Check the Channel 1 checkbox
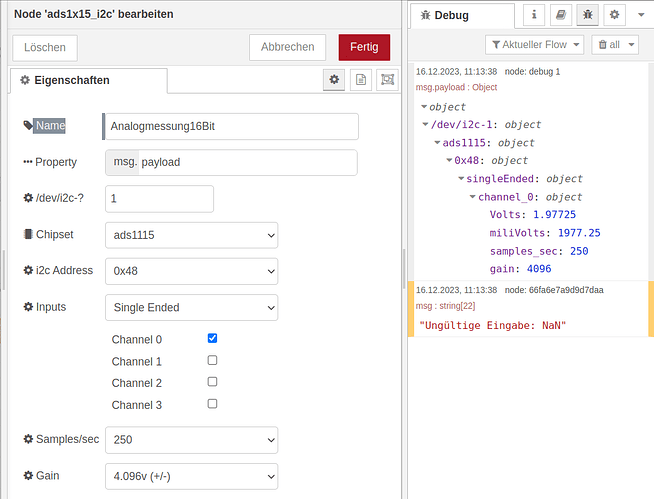This screenshot has height=499, width=654. tap(212, 360)
